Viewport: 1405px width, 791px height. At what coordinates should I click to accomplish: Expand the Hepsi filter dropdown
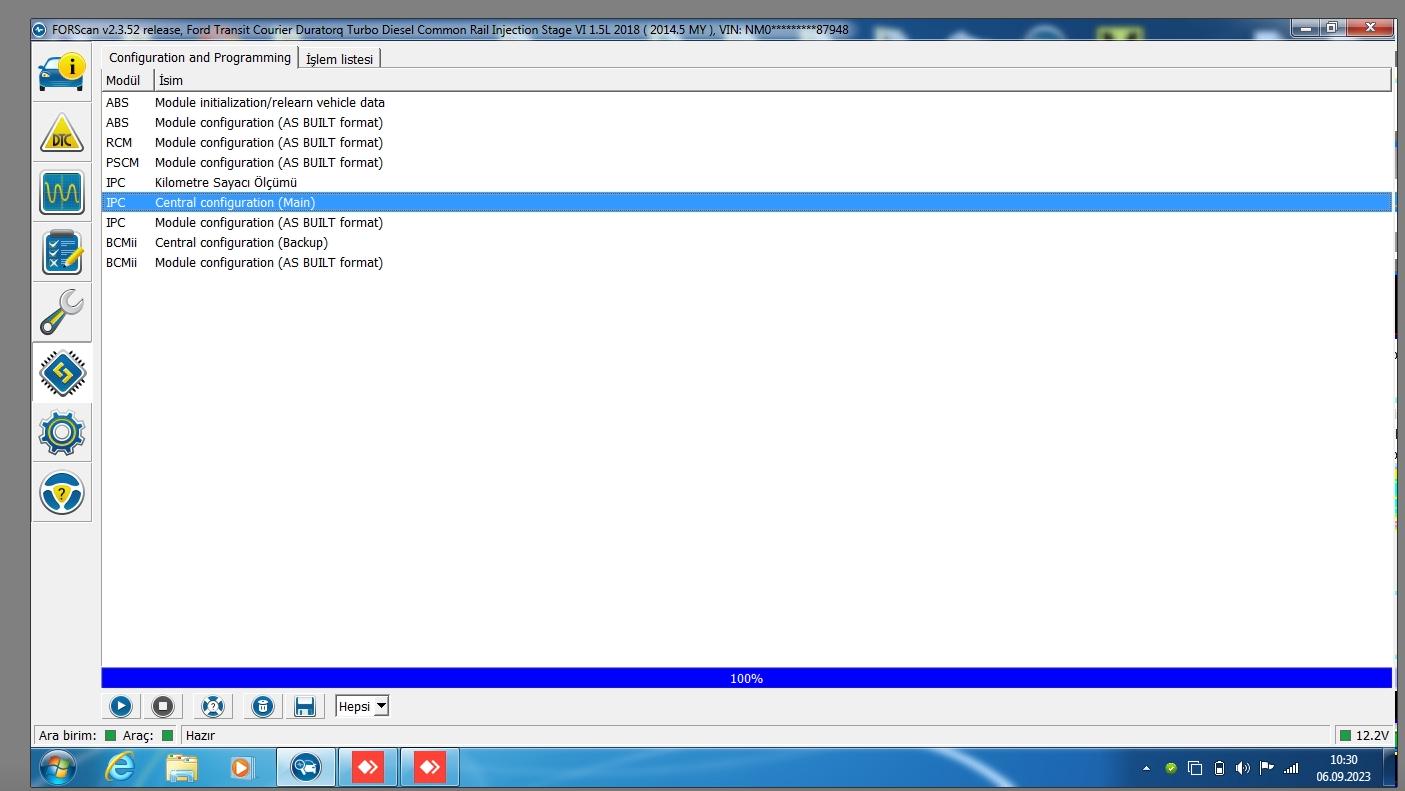pos(380,707)
